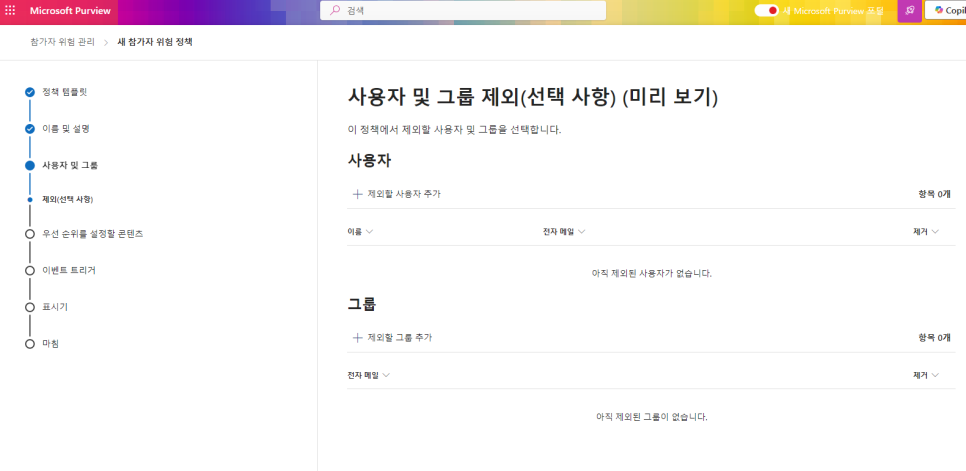The width and height of the screenshot is (966, 471).
Task: Select the 새 참가자 위험 정책 breadcrumb
Action: pyautogui.click(x=155, y=42)
